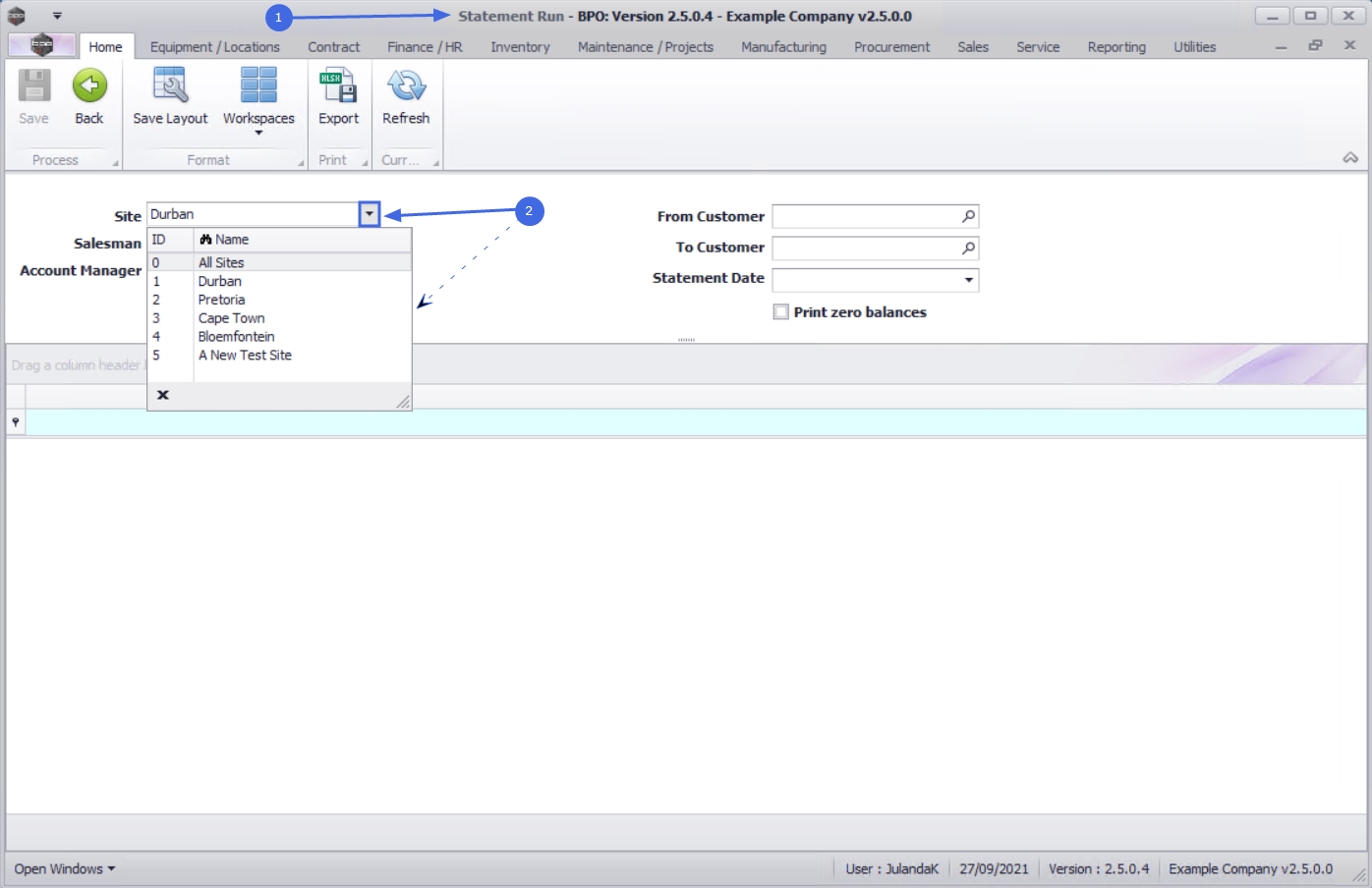
Task: Click the Save icon in the Process group
Action: (x=33, y=86)
